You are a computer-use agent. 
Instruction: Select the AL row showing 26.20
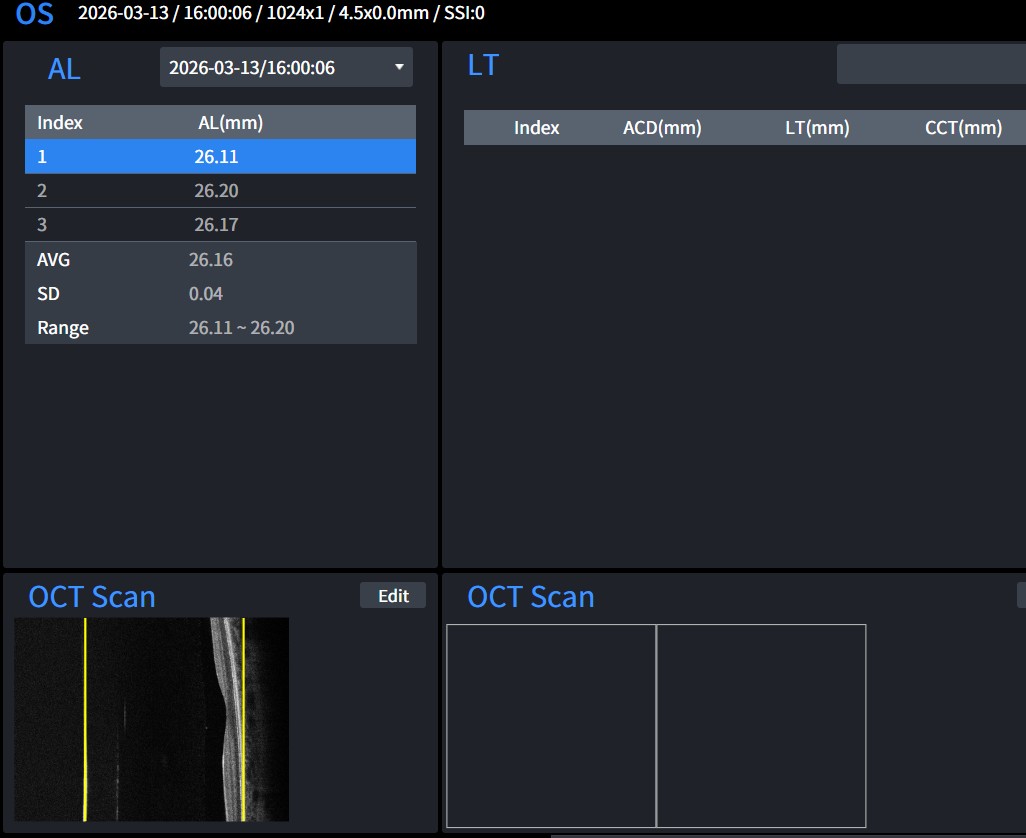click(220, 191)
